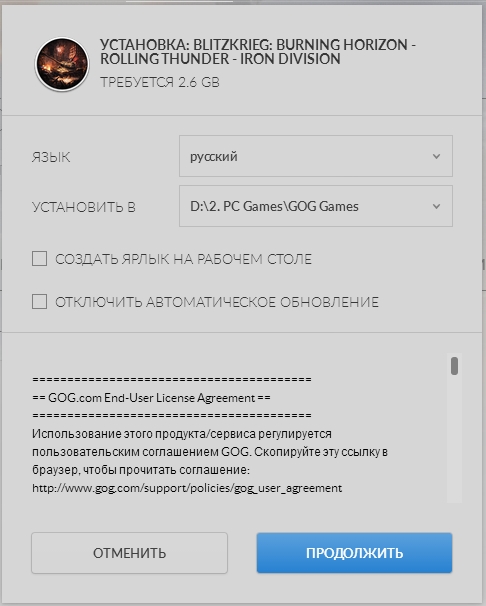Screen dimensions: 486x606
Task: Tick the disable automatic update checkbox
Action: point(39,301)
